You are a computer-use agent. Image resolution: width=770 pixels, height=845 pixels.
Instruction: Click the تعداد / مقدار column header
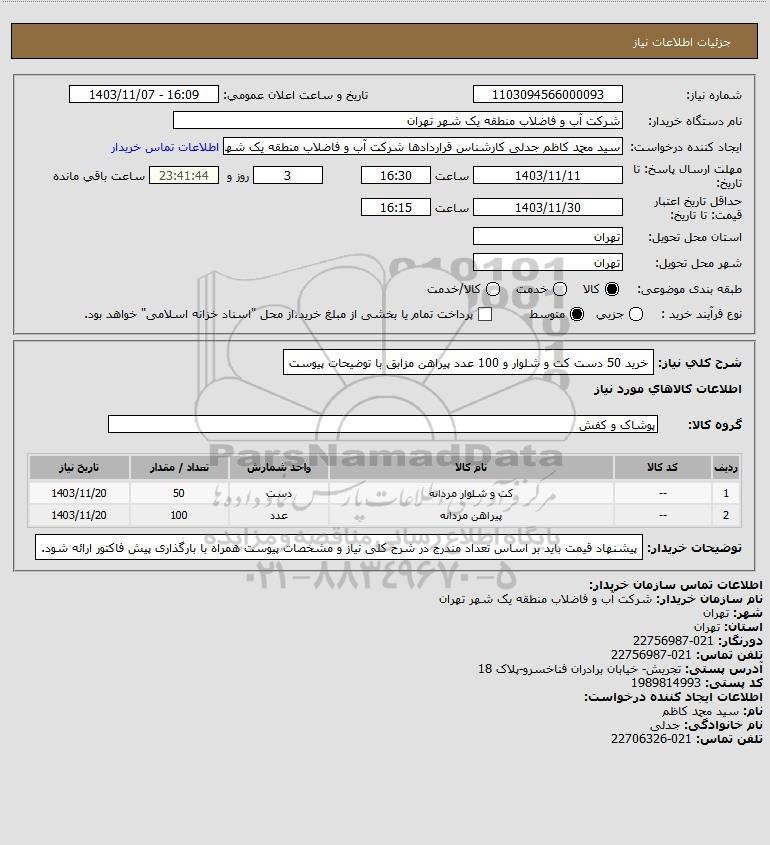coord(179,467)
